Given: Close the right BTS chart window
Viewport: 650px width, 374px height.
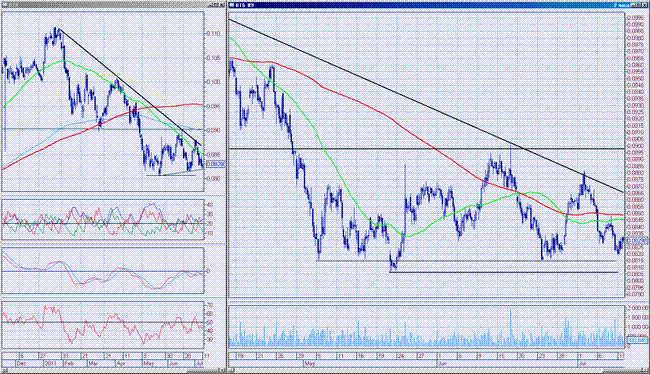Looking at the screenshot, I should 644,5.
